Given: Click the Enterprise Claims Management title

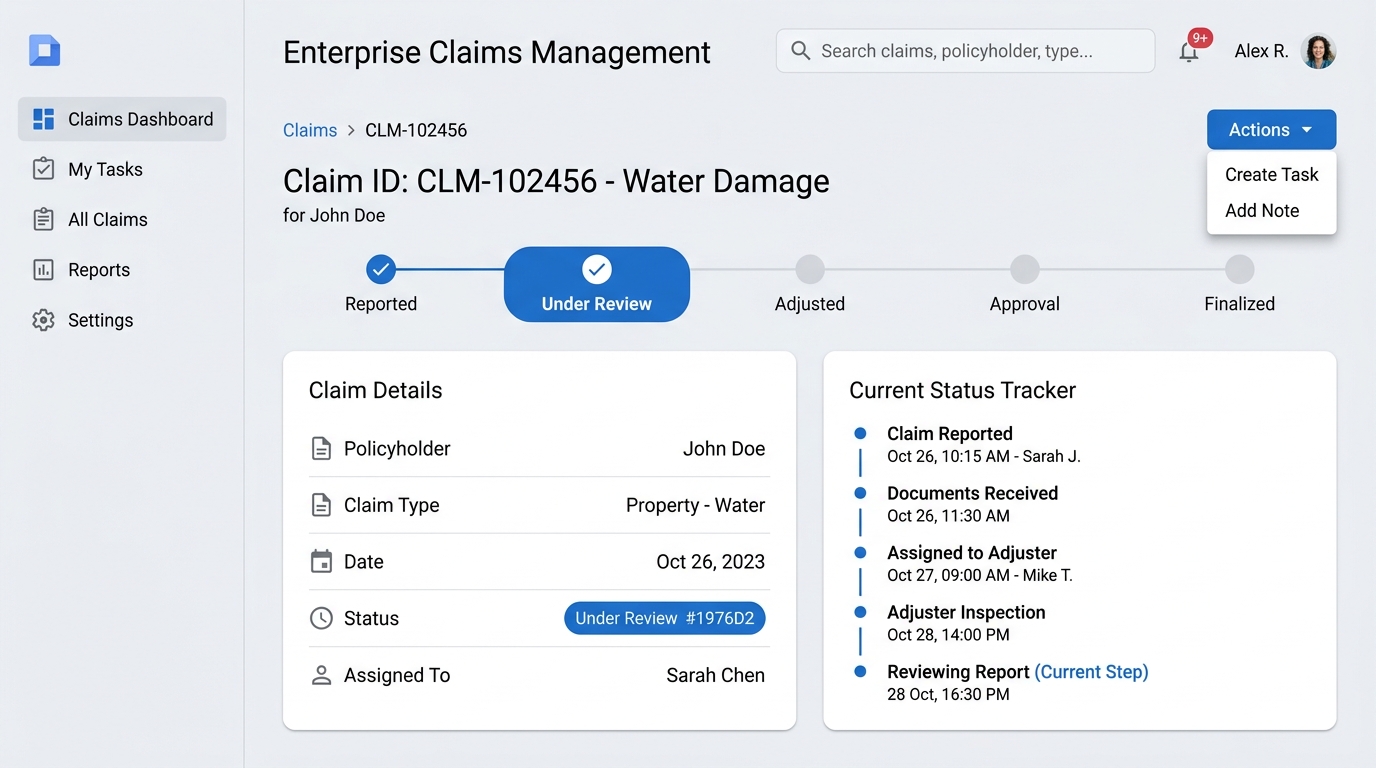Looking at the screenshot, I should 497,52.
